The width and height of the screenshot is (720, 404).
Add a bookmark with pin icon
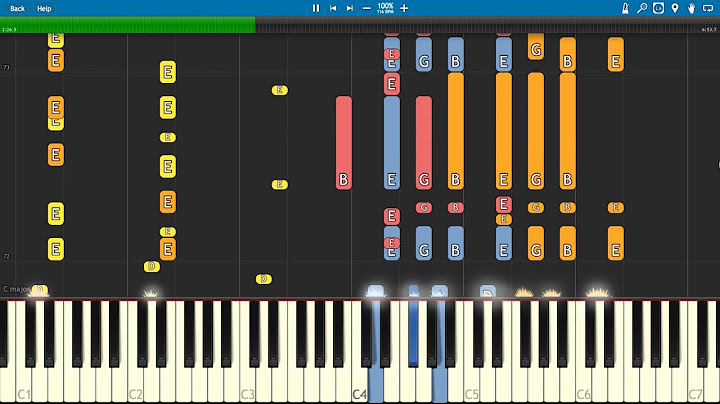675,8
